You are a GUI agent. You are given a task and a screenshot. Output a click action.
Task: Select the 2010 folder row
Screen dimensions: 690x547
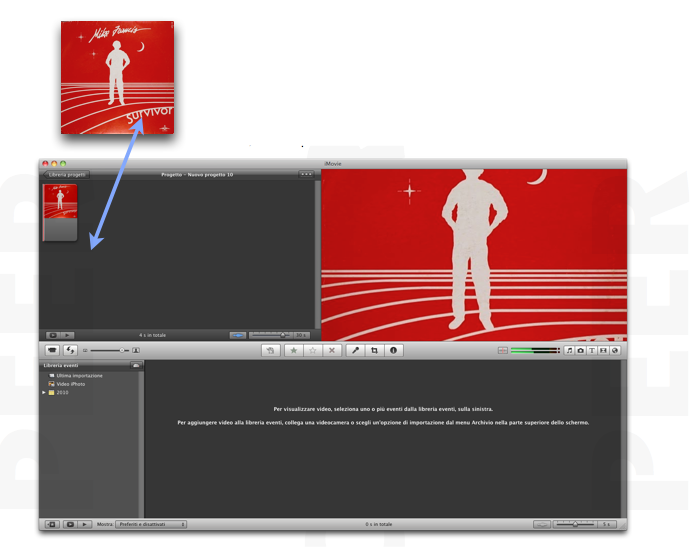coord(90,393)
